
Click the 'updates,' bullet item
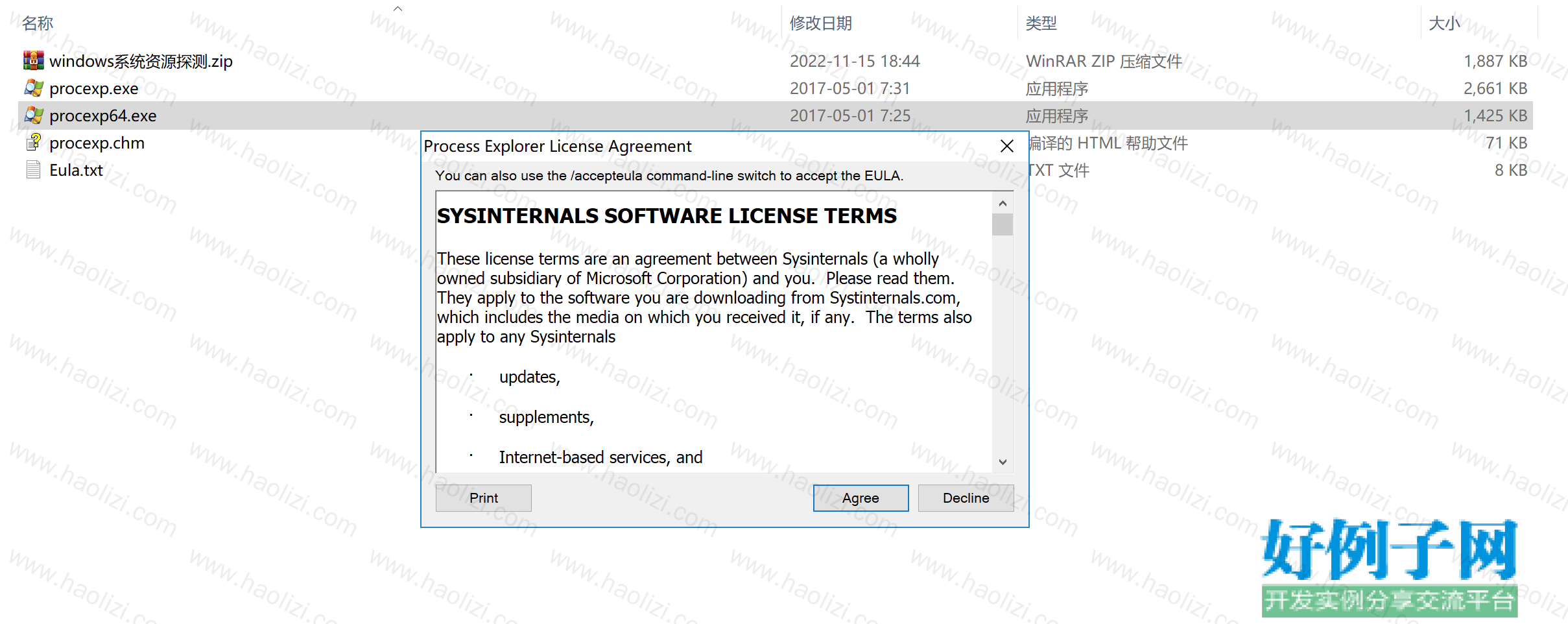[529, 377]
